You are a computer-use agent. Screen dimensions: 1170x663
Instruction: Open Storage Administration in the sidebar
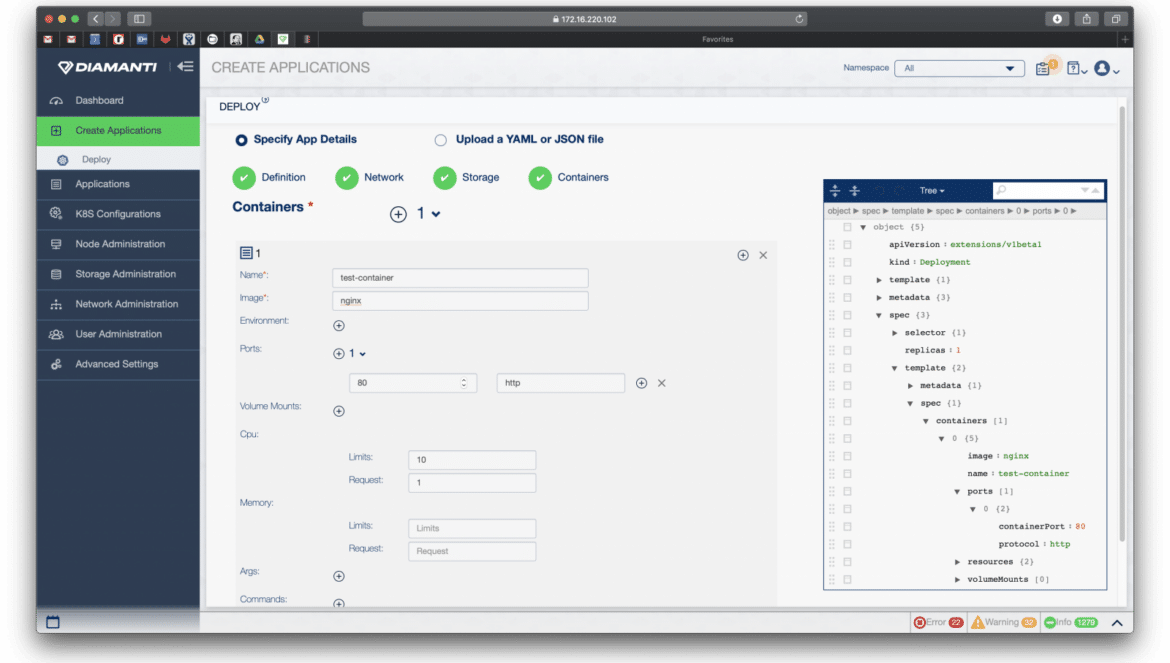pyautogui.click(x=118, y=274)
